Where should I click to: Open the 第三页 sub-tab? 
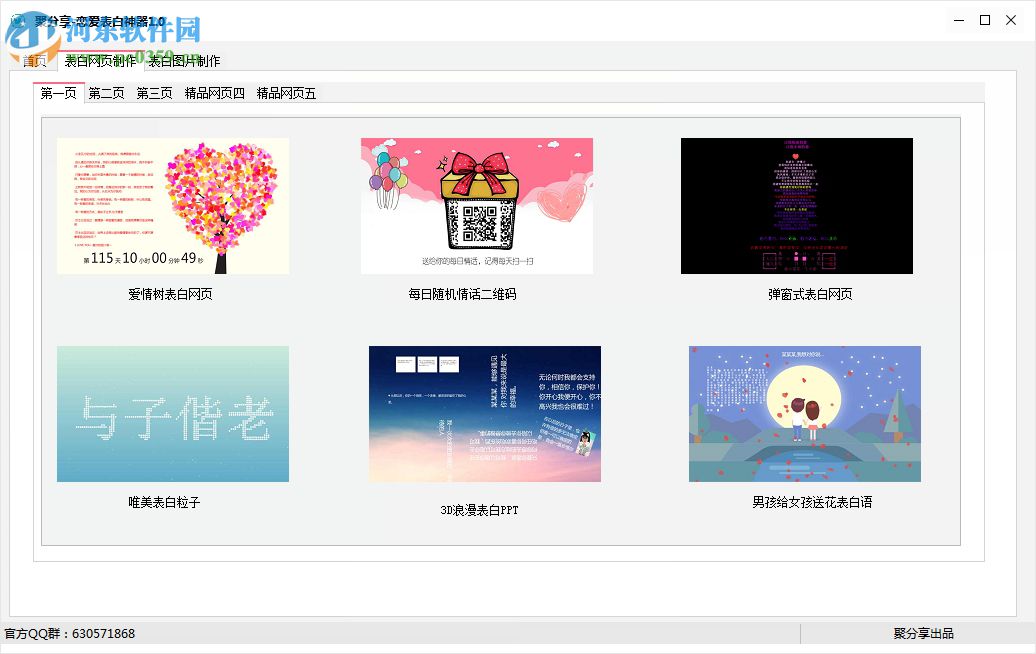[x=152, y=93]
